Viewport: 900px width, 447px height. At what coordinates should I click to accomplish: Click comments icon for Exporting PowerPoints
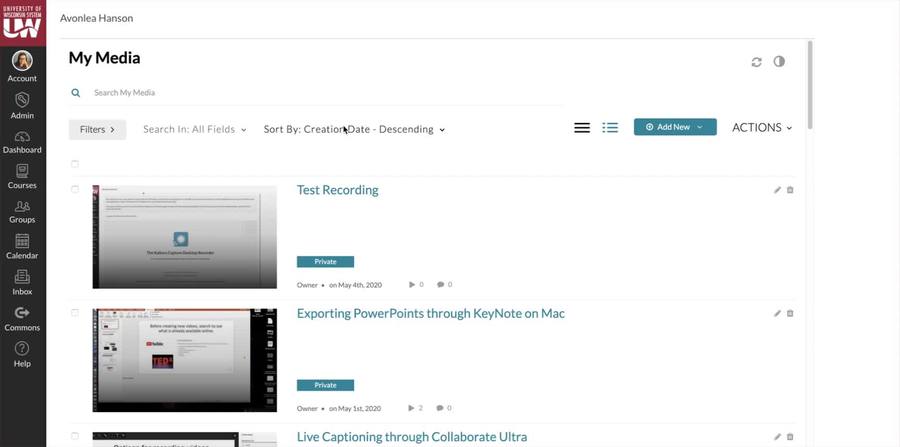click(x=440, y=408)
